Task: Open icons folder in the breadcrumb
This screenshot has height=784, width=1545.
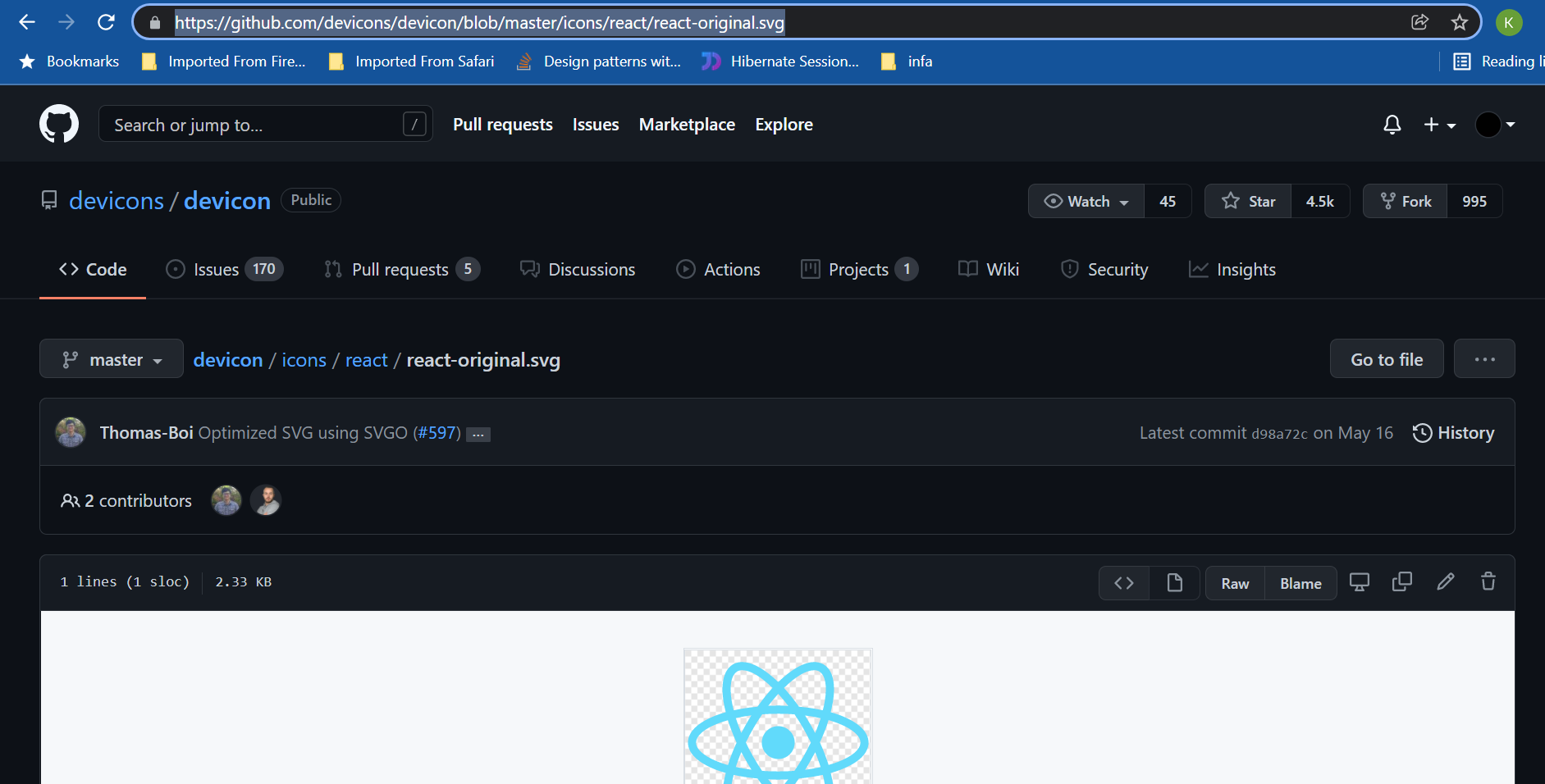Action: pos(304,360)
